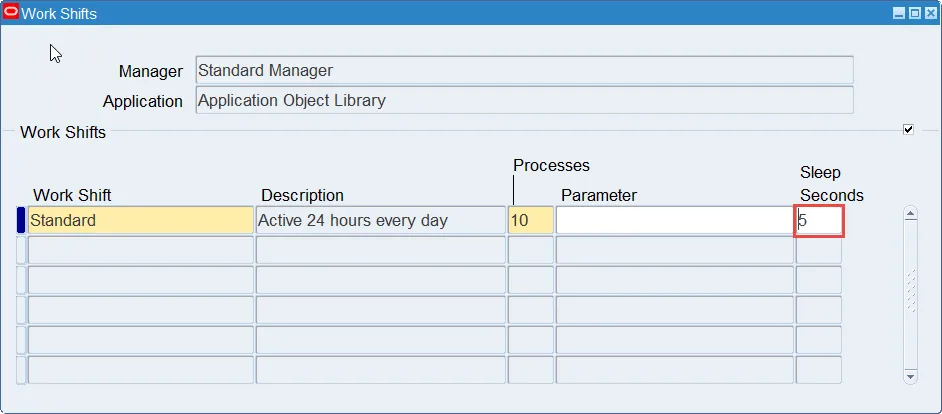Image resolution: width=942 pixels, height=414 pixels.
Task: Click the Sleep Seconds field showing 5
Action: pyautogui.click(x=819, y=221)
